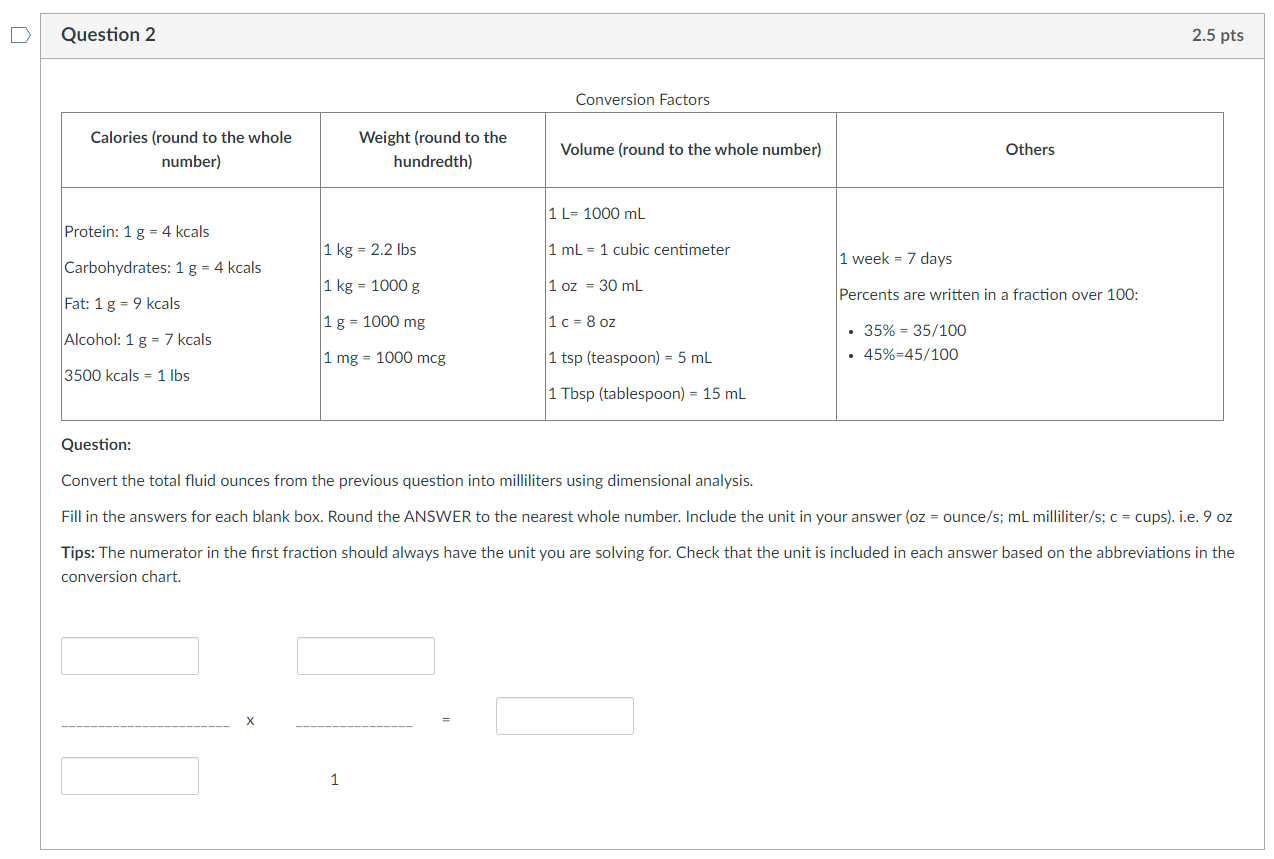Click the first fraction denominator answer box
The height and width of the screenshot is (859, 1274).
coord(130,776)
